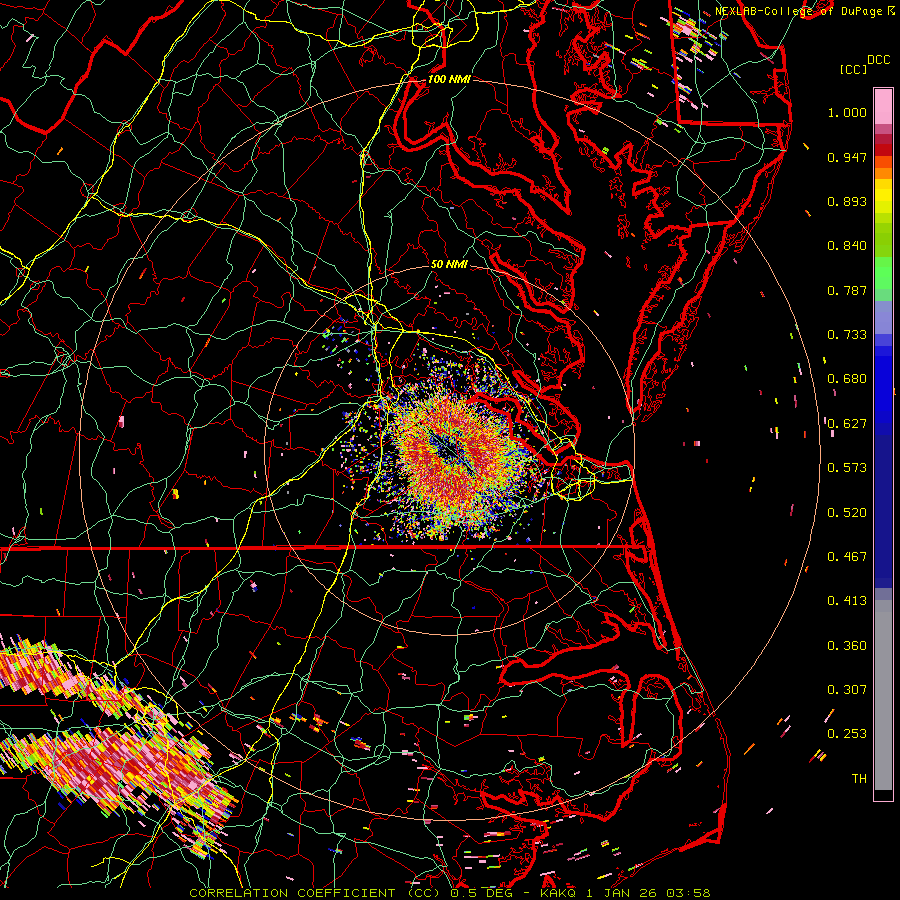The image size is (900, 900).
Task: Click the 0.520 scale value
Action: (847, 513)
